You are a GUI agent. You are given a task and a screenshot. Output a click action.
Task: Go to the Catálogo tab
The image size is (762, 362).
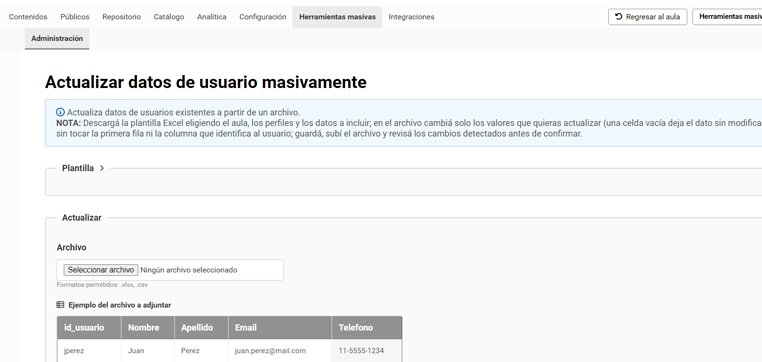tap(169, 17)
